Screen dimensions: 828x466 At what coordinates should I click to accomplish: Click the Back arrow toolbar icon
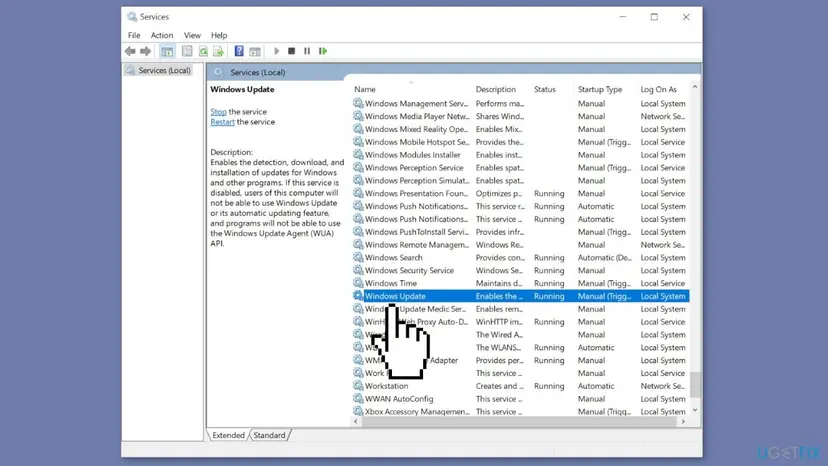click(x=130, y=51)
